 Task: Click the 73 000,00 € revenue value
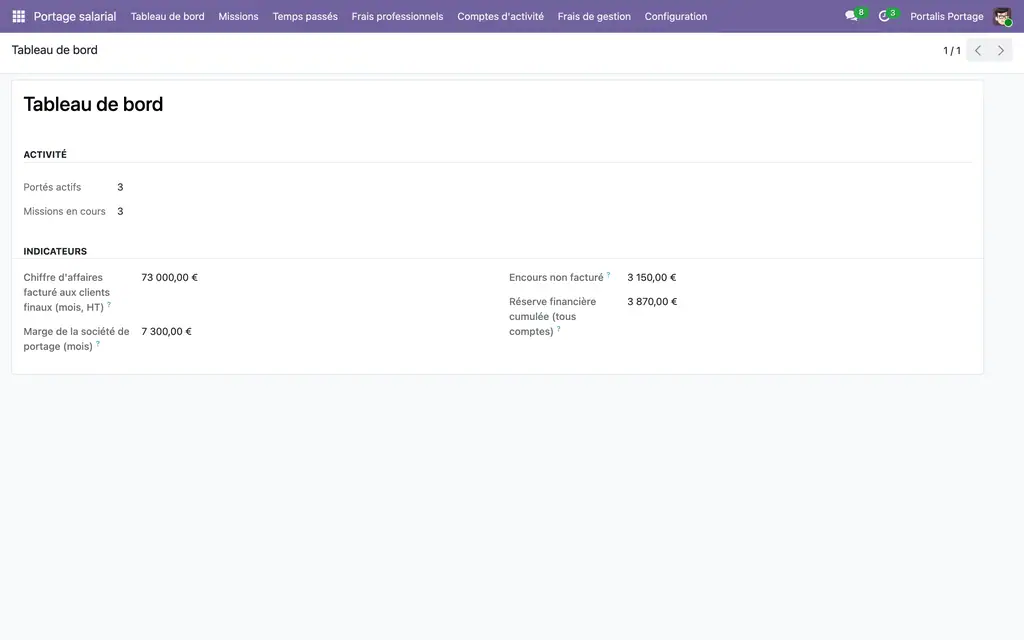point(169,278)
